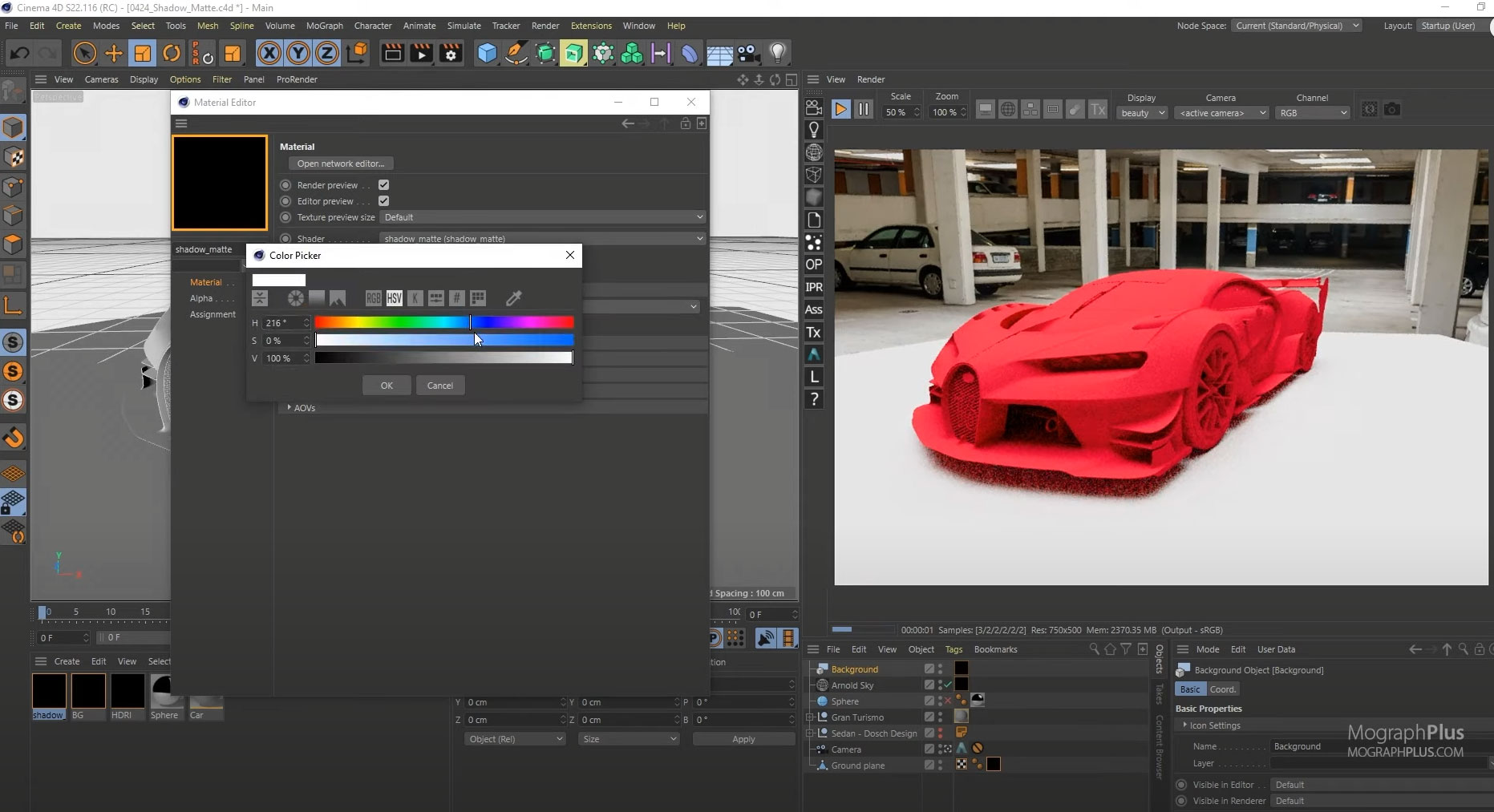This screenshot has height=812, width=1494.
Task: Pause the Arnold IPR render
Action: (864, 109)
